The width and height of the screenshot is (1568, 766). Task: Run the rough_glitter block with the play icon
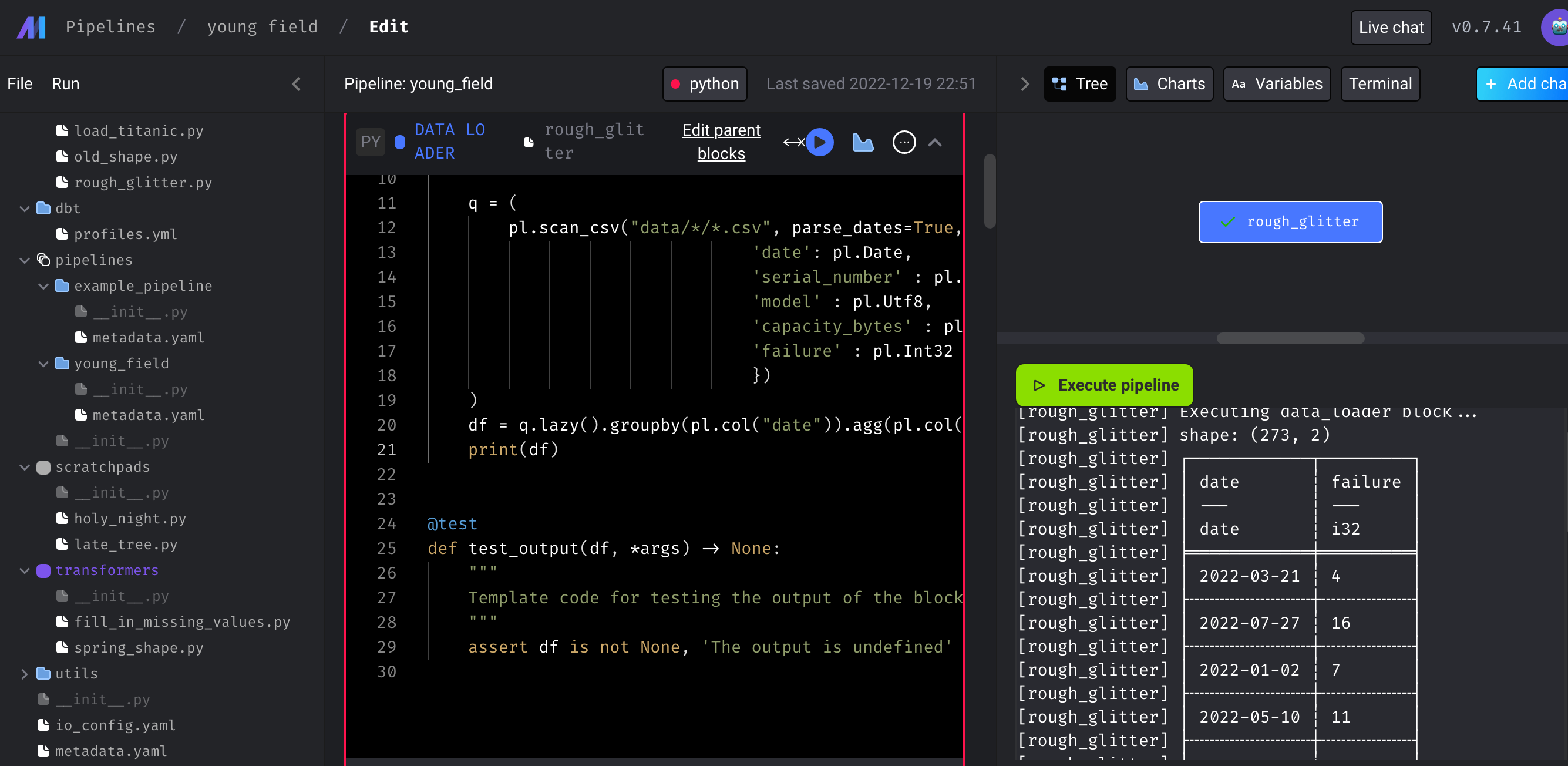point(820,142)
